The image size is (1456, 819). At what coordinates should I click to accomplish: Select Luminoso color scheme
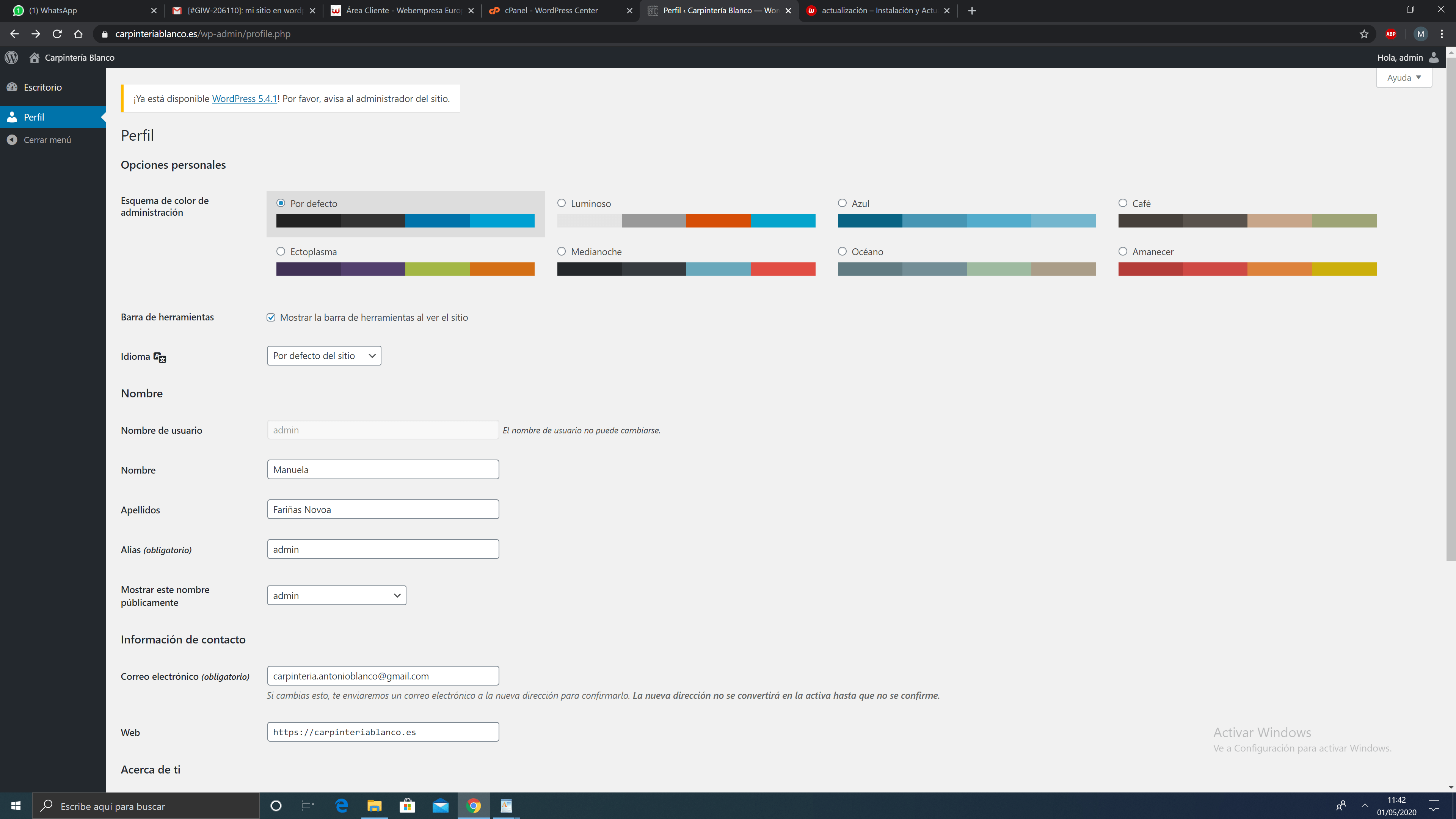coord(561,203)
